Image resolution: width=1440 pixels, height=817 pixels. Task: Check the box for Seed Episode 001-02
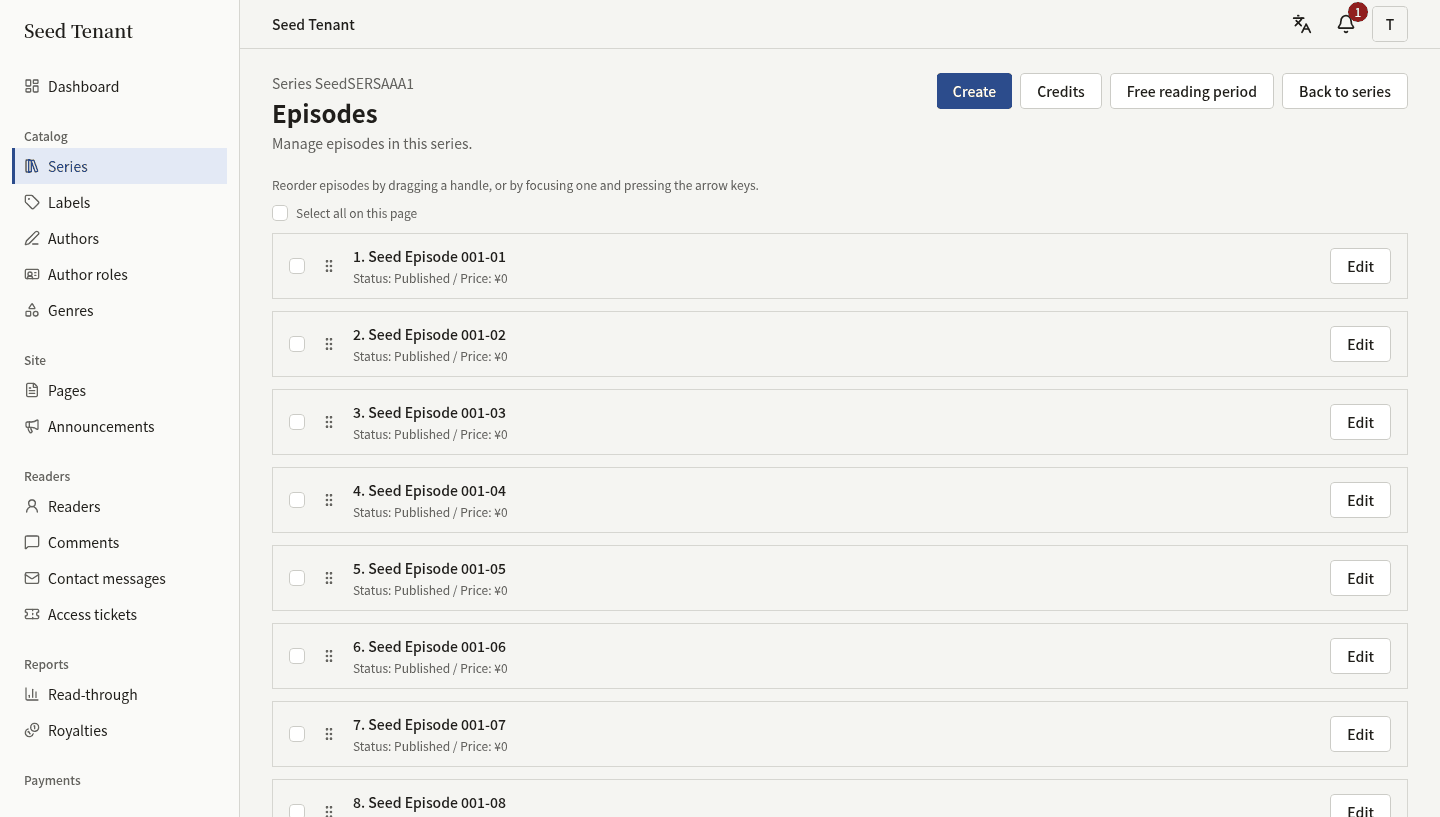tap(297, 344)
